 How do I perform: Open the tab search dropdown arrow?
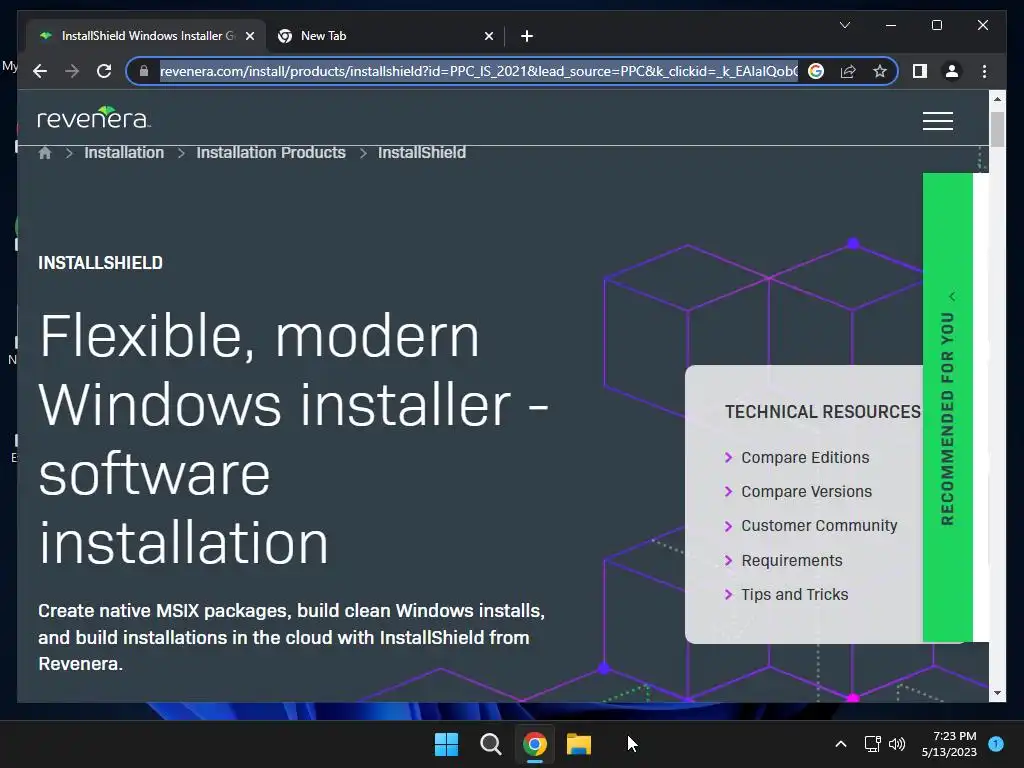[844, 25]
